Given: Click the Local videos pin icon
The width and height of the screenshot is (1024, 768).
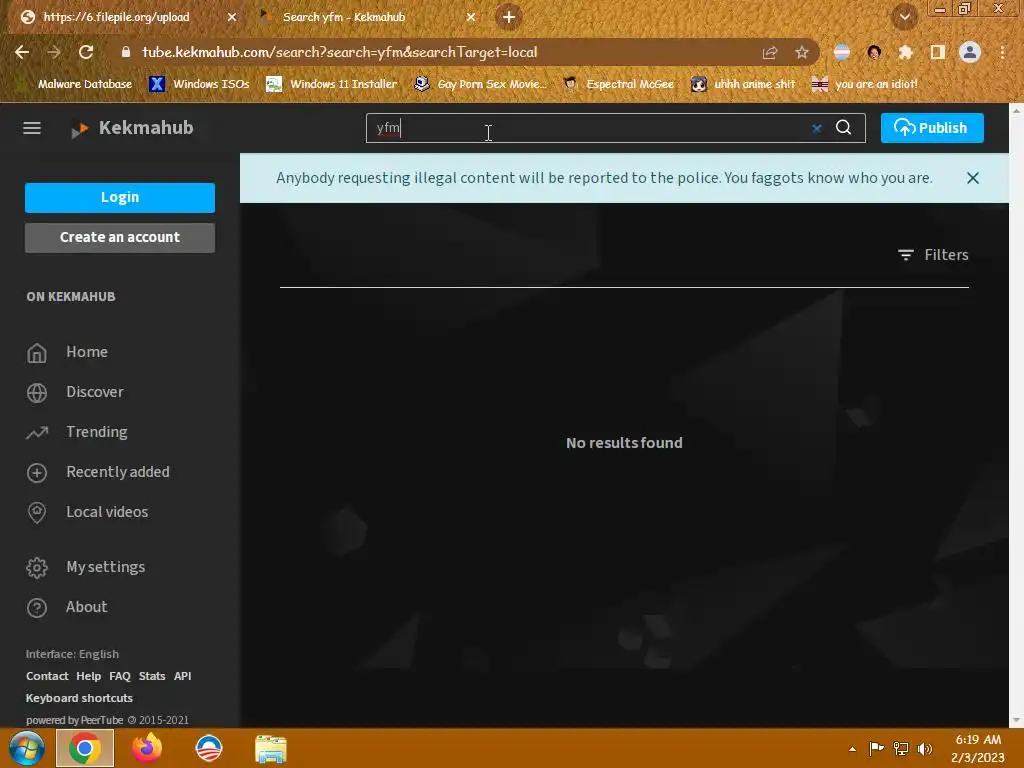Looking at the screenshot, I should [x=37, y=513].
